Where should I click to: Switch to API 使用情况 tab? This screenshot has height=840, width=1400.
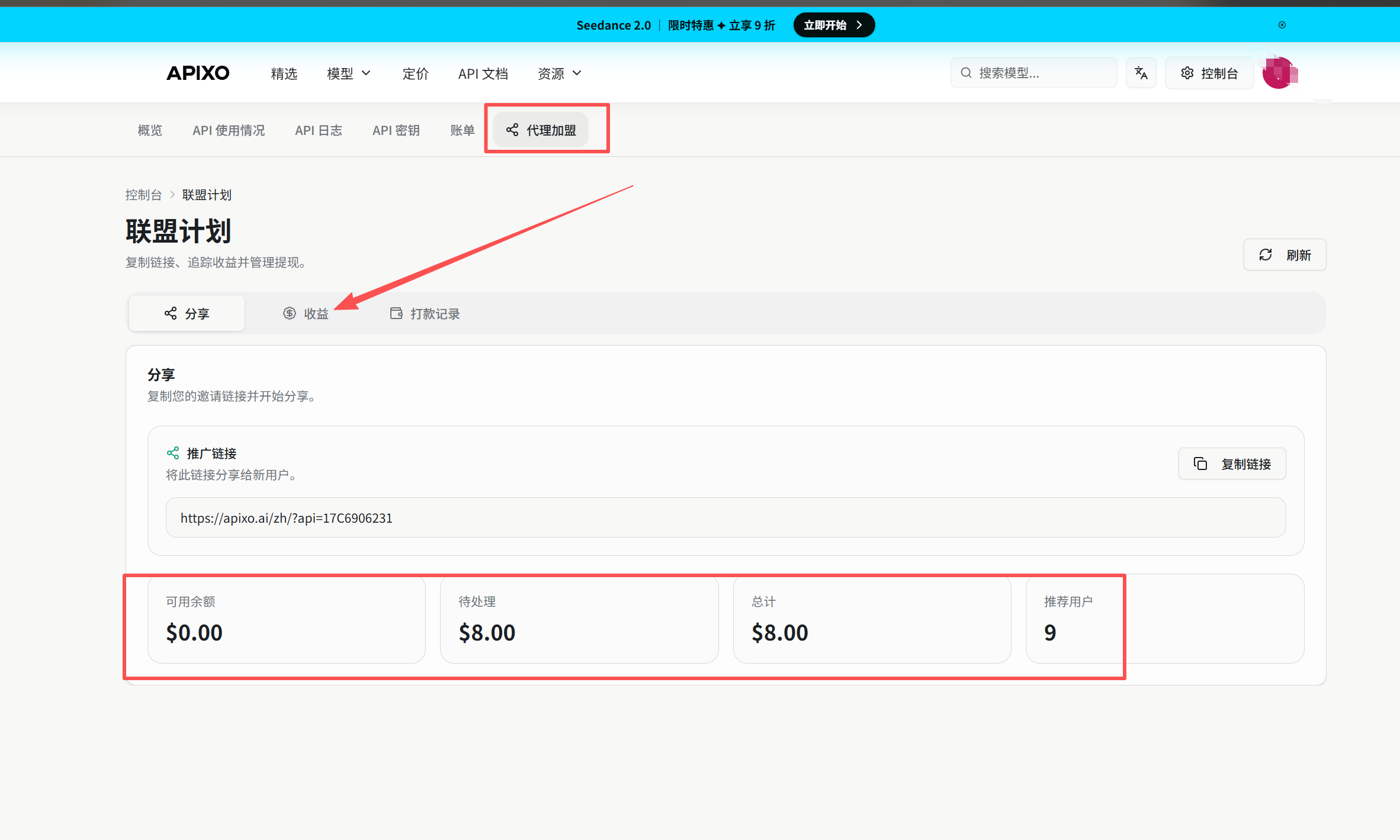click(229, 130)
